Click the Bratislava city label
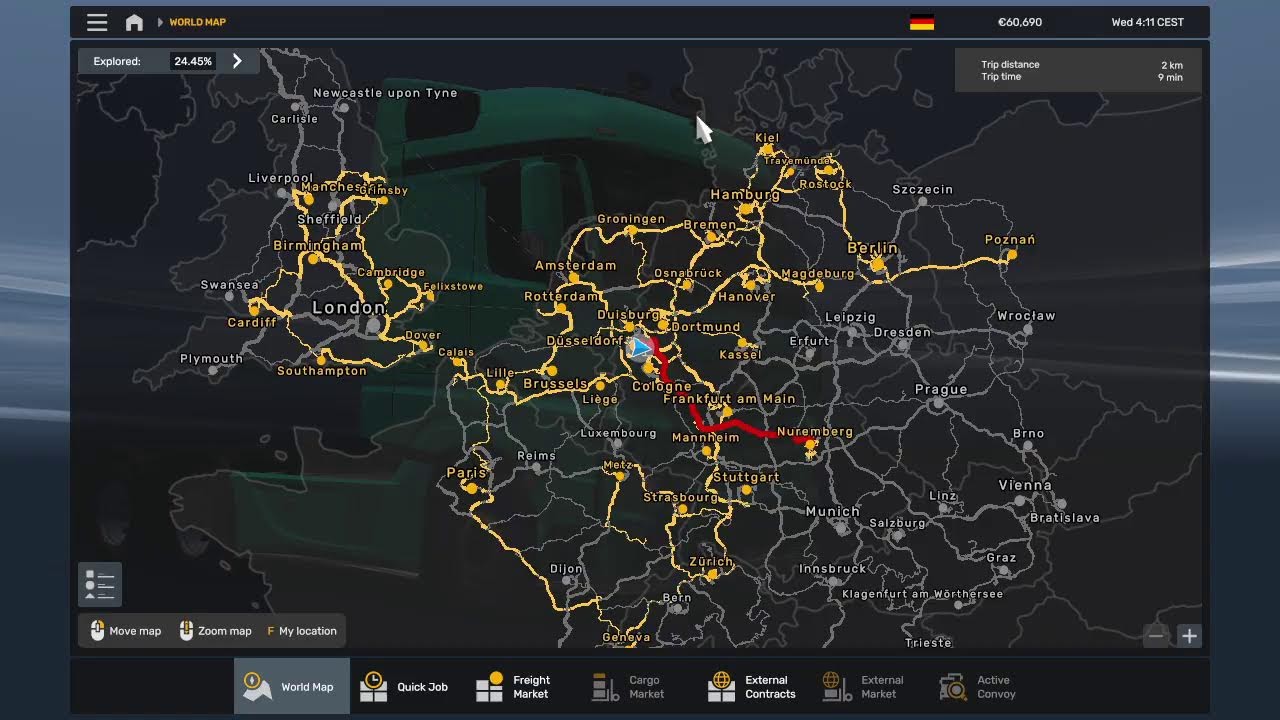The image size is (1280, 720). 1065,518
